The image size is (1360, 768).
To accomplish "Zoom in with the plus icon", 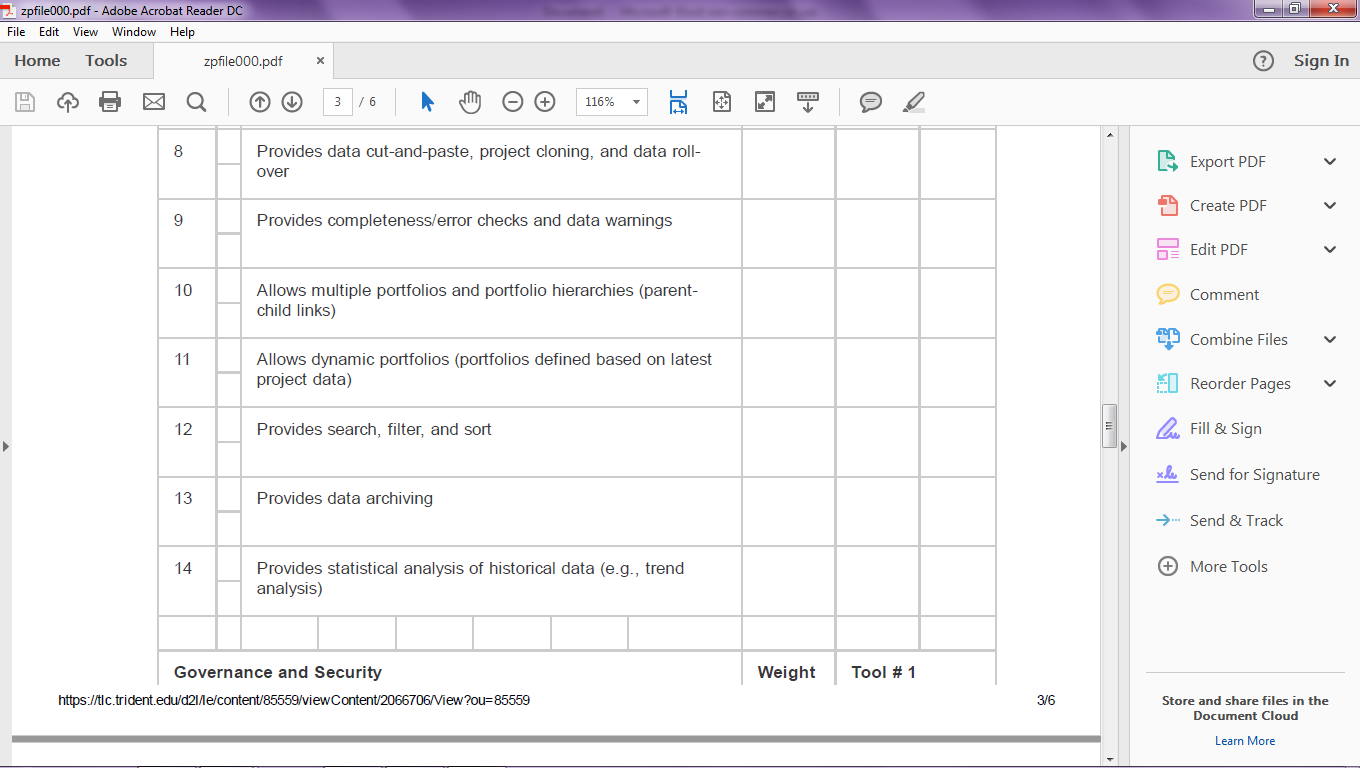I will (544, 101).
